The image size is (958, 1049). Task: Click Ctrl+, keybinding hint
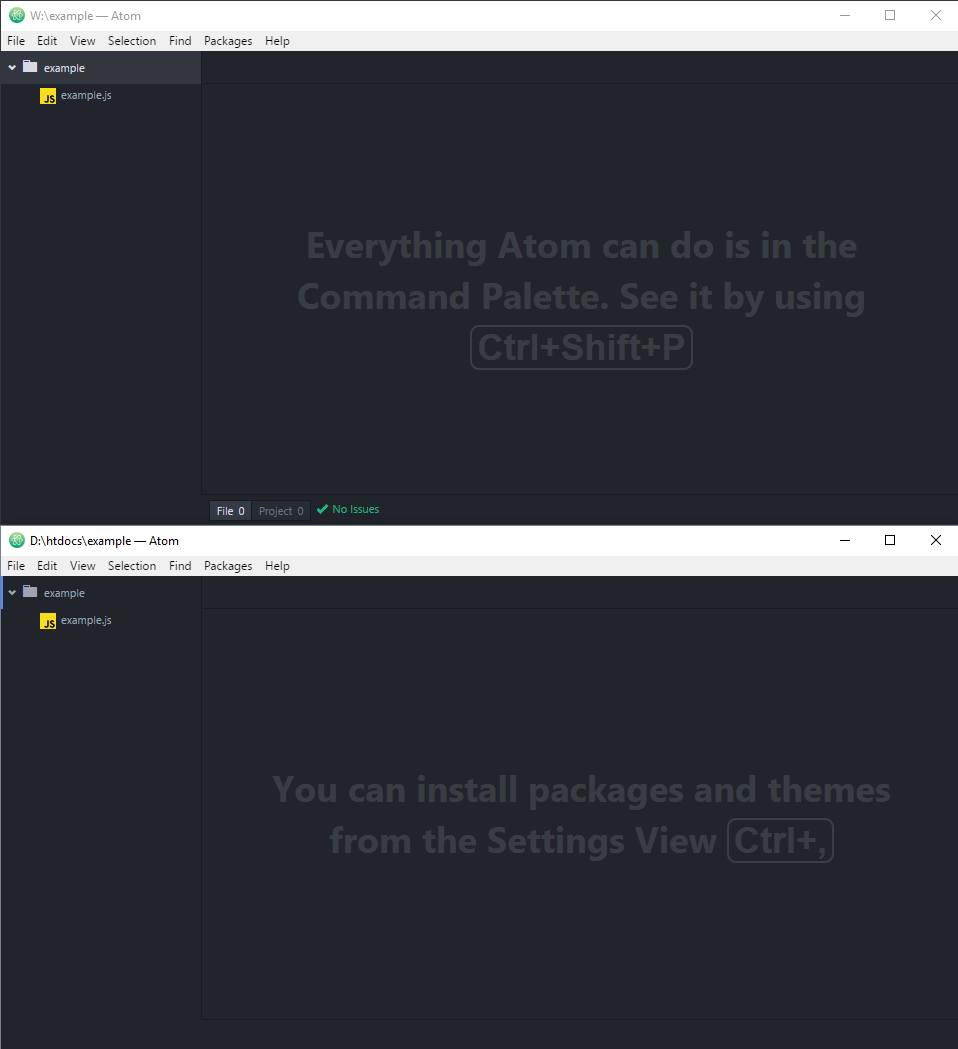(x=780, y=840)
